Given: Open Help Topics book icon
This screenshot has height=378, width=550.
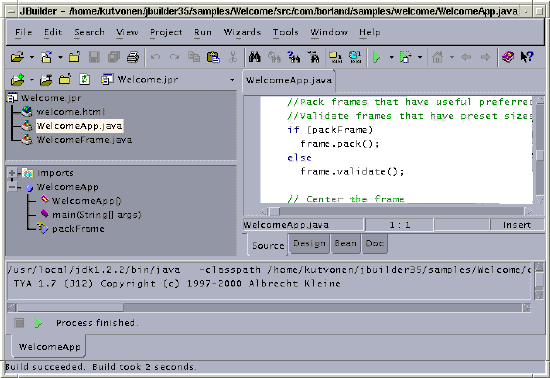Looking at the screenshot, I should click(x=508, y=57).
